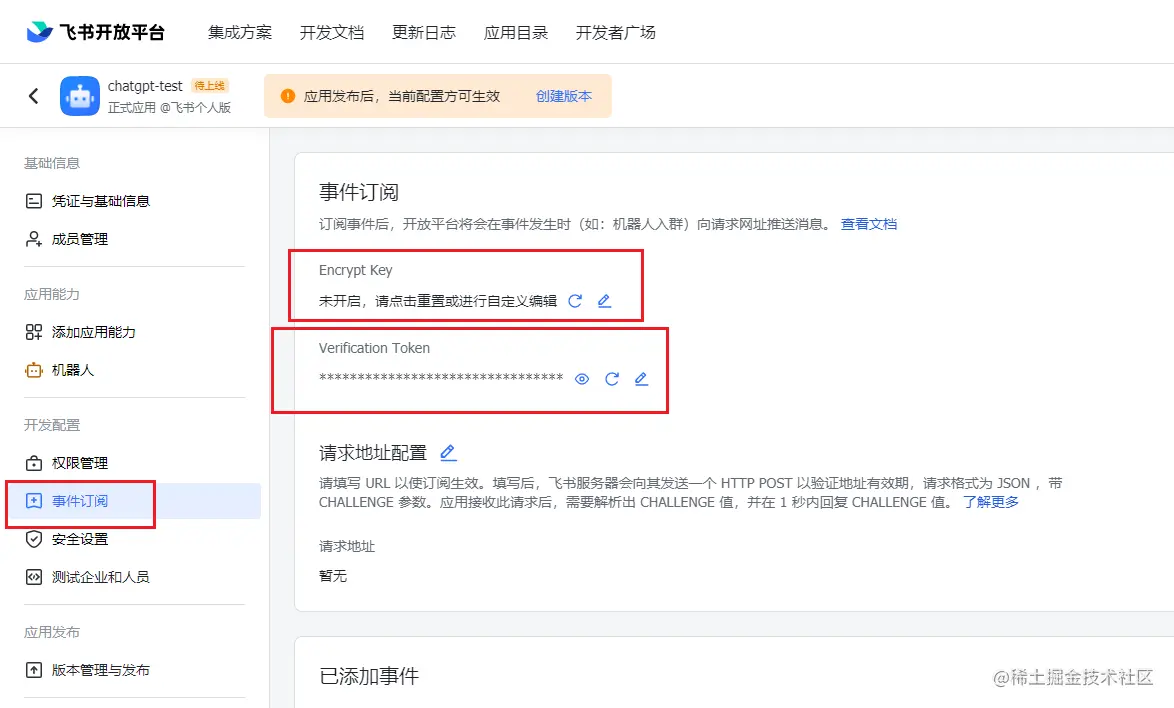Click the 添加应用能力 grid icon
This screenshot has width=1174, height=708.
pos(34,332)
